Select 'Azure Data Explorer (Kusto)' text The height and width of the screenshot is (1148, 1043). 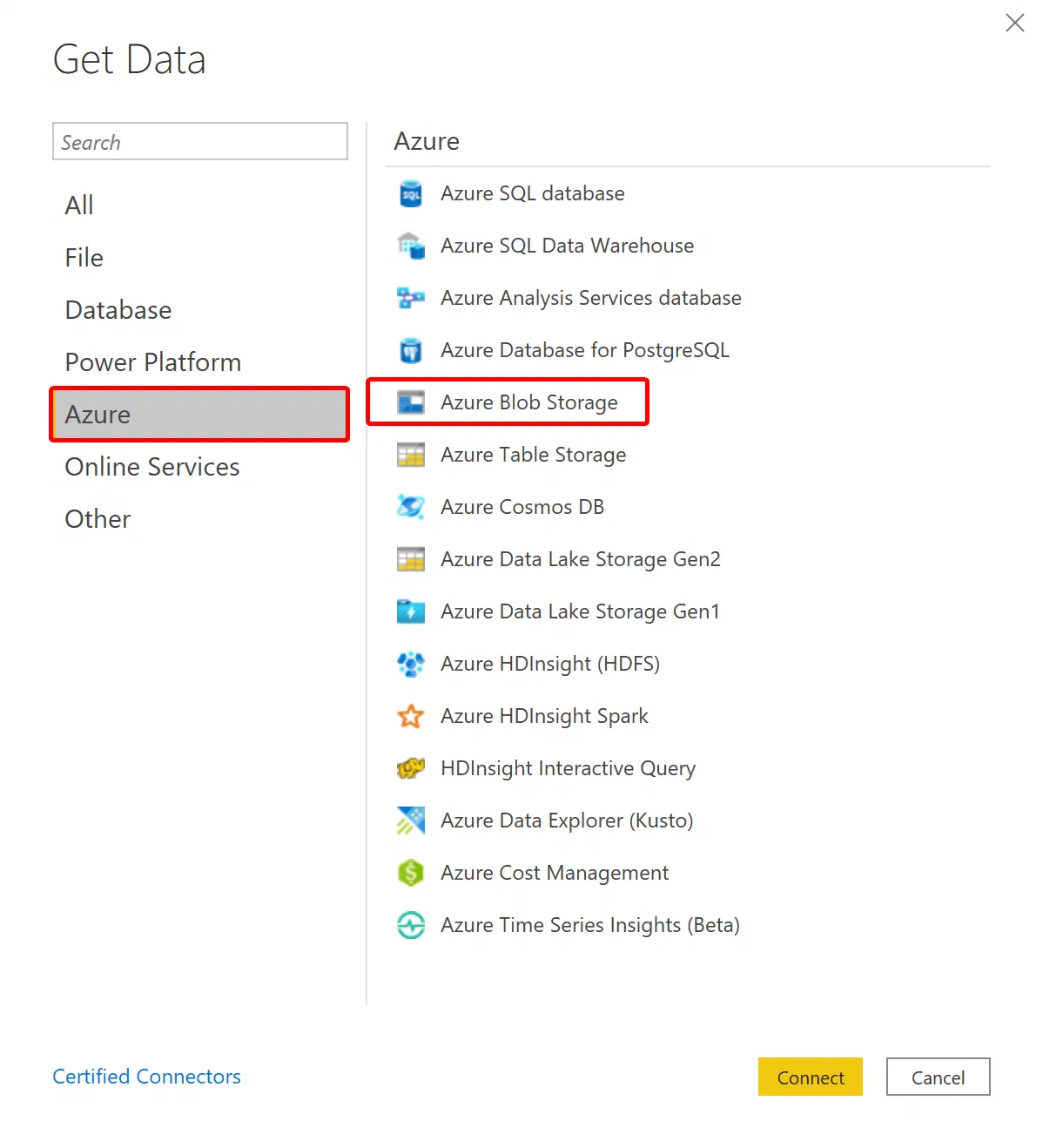coord(567,820)
